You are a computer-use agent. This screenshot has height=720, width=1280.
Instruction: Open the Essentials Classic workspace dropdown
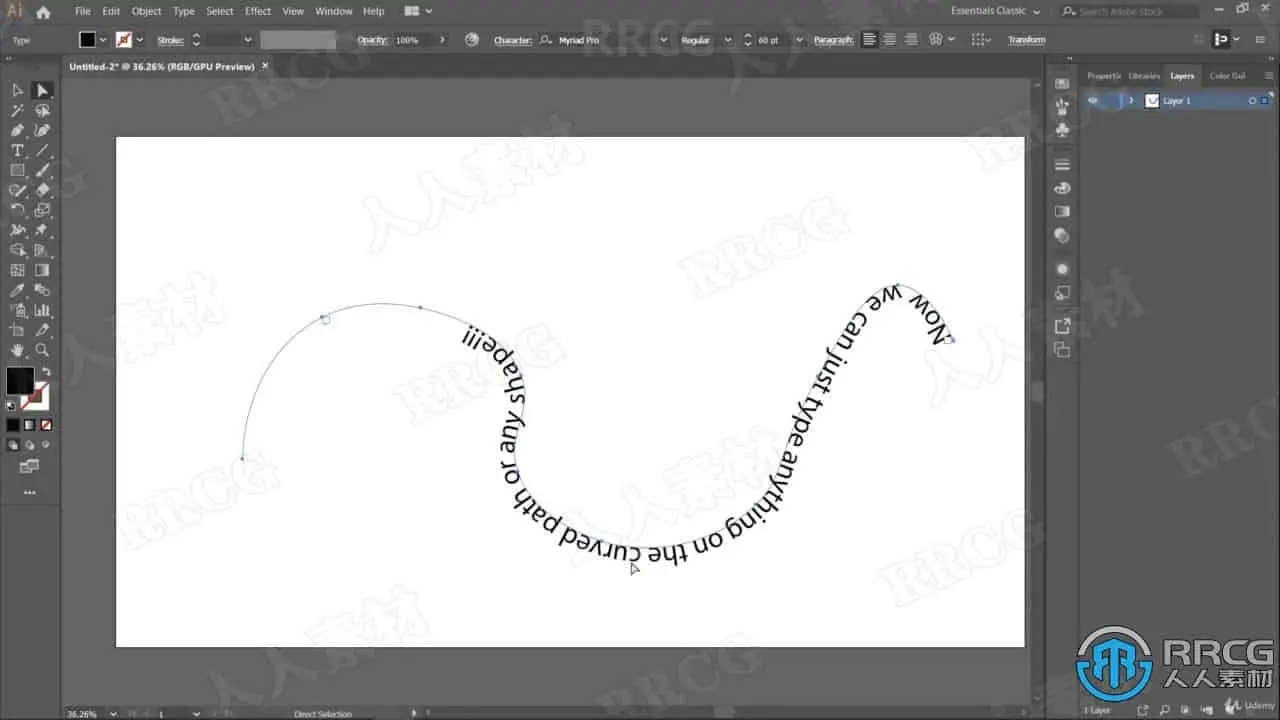pos(995,11)
